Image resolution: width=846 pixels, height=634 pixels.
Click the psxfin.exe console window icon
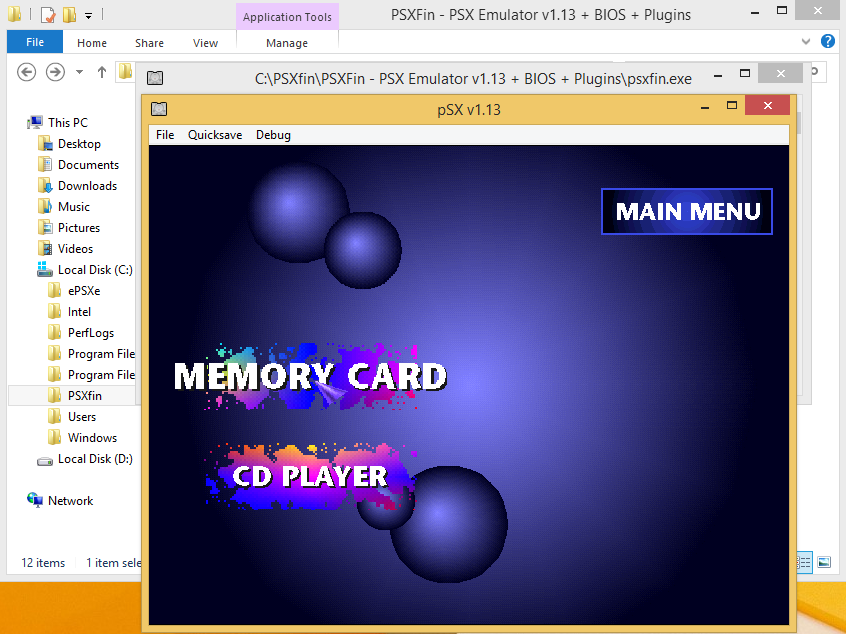click(x=155, y=78)
